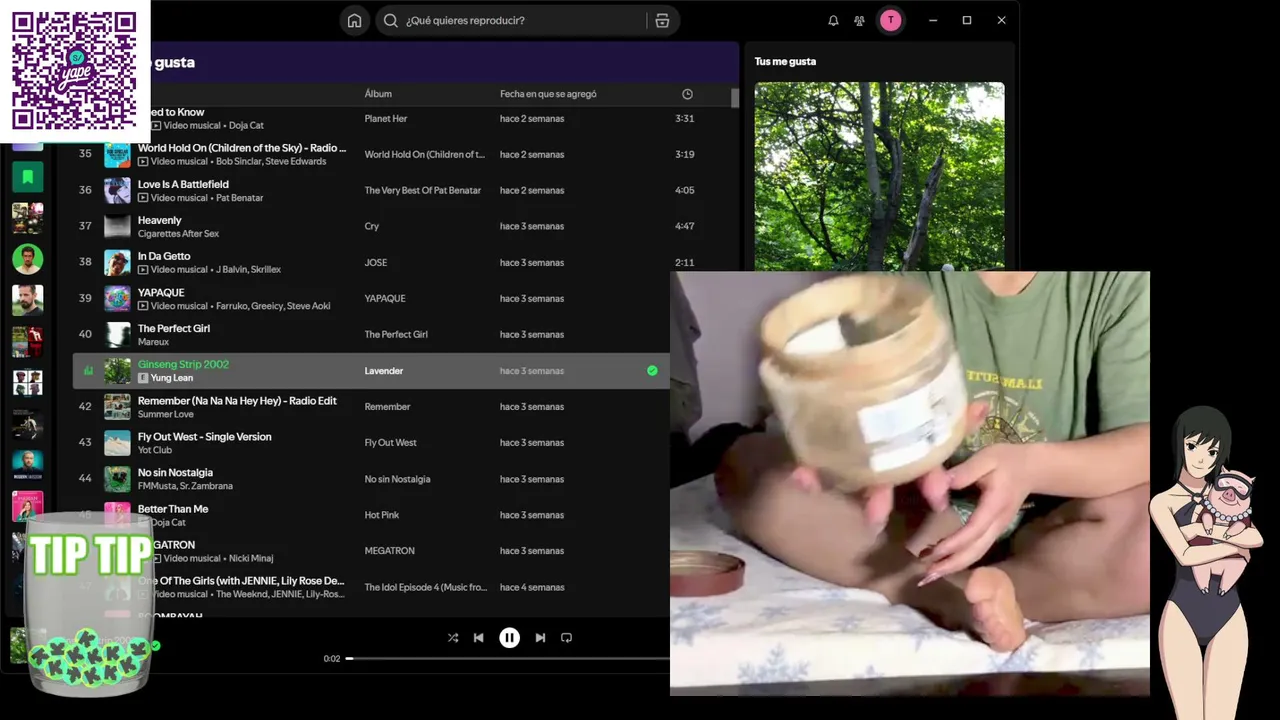Open artist link 'FMMusta, Sr. Zambrana'
Screen dimensions: 1280x720
pyautogui.click(x=185, y=486)
